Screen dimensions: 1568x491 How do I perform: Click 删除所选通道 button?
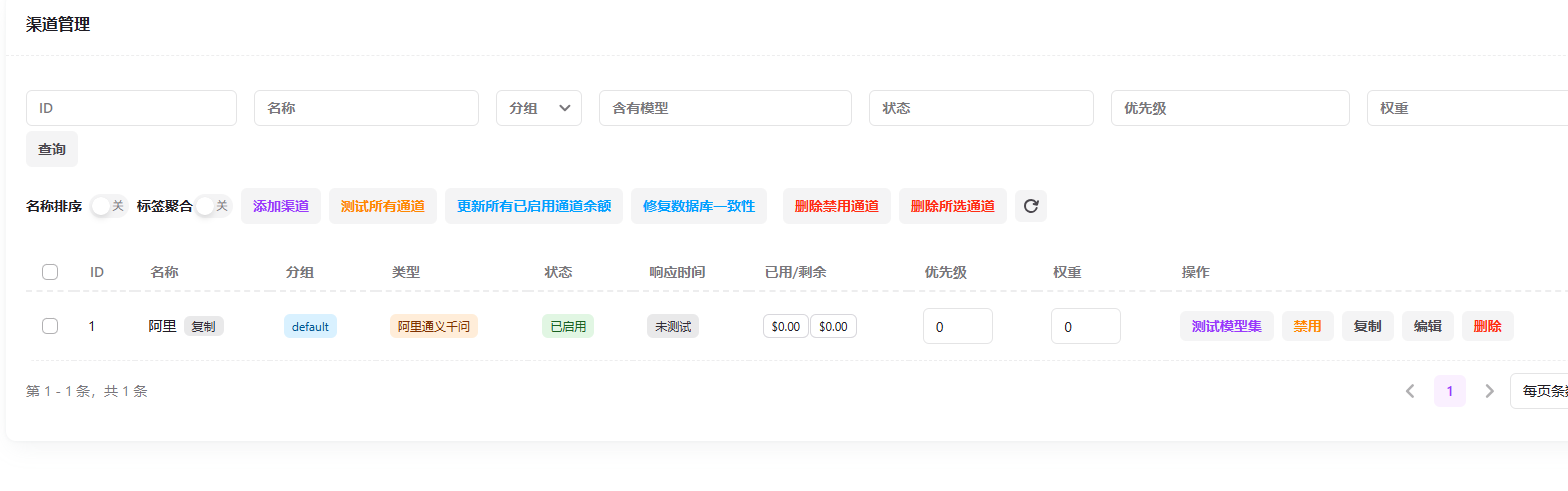(x=953, y=206)
